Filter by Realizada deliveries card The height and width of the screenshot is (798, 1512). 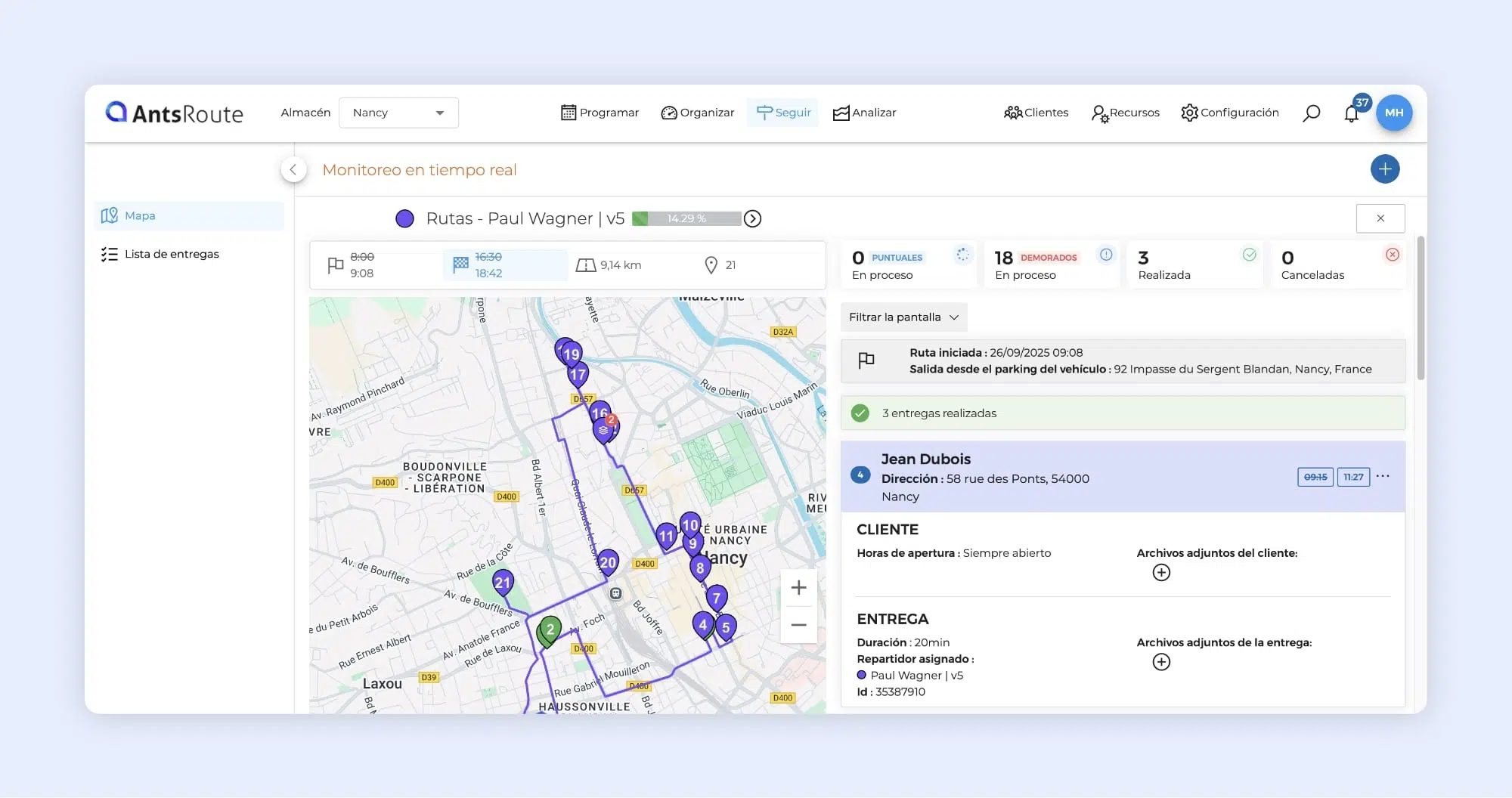pyautogui.click(x=1194, y=265)
